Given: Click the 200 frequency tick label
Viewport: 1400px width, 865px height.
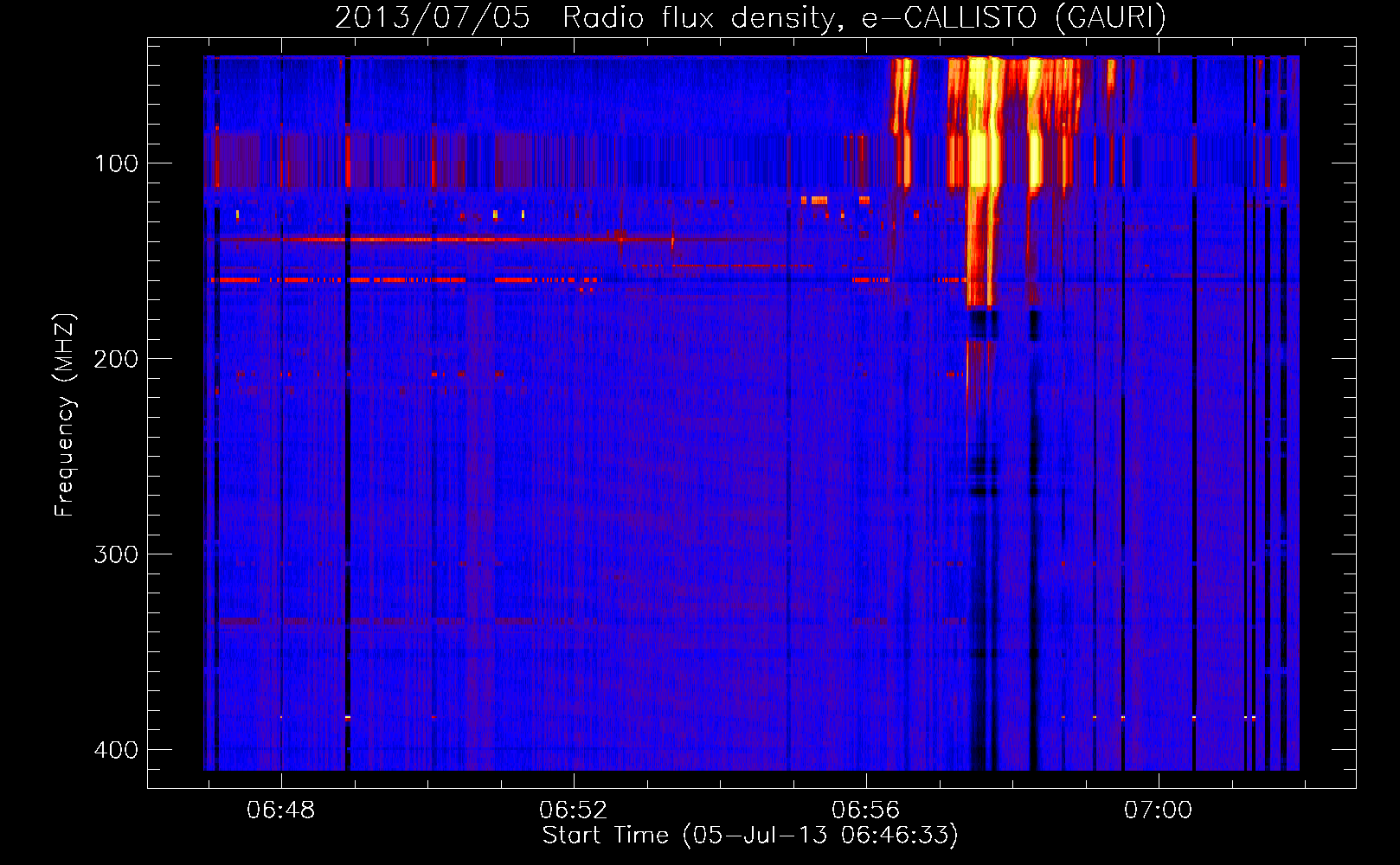Looking at the screenshot, I should pos(116,359).
